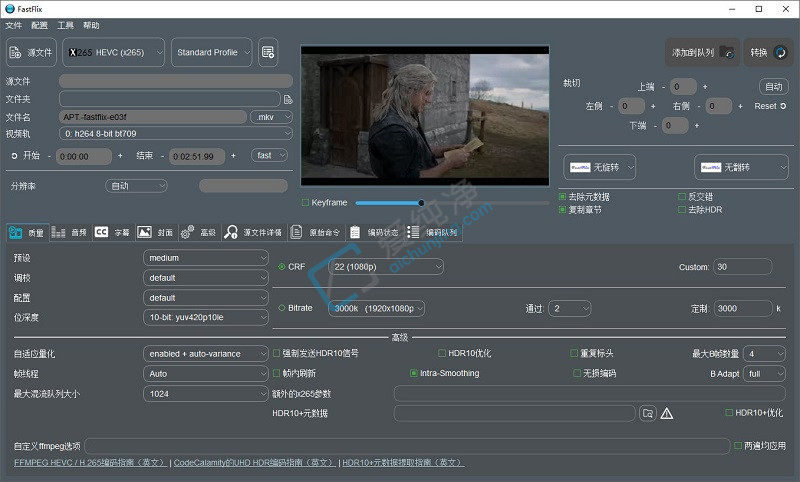800x482 pixels.
Task: Open the 预设 medium preset dropdown
Action: (x=206, y=258)
